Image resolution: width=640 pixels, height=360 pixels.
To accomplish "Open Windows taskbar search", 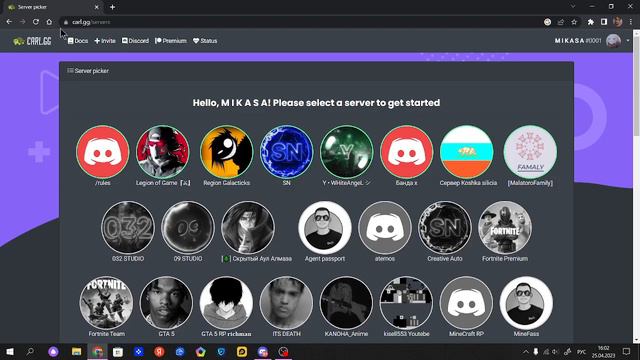I will click(30, 351).
